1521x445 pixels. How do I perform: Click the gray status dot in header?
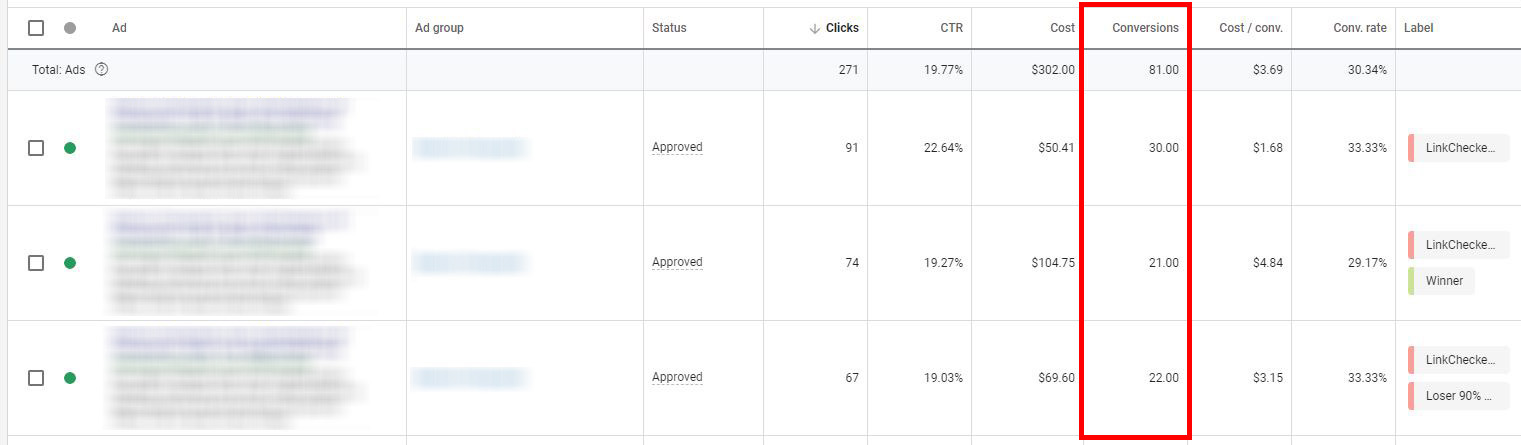point(70,28)
